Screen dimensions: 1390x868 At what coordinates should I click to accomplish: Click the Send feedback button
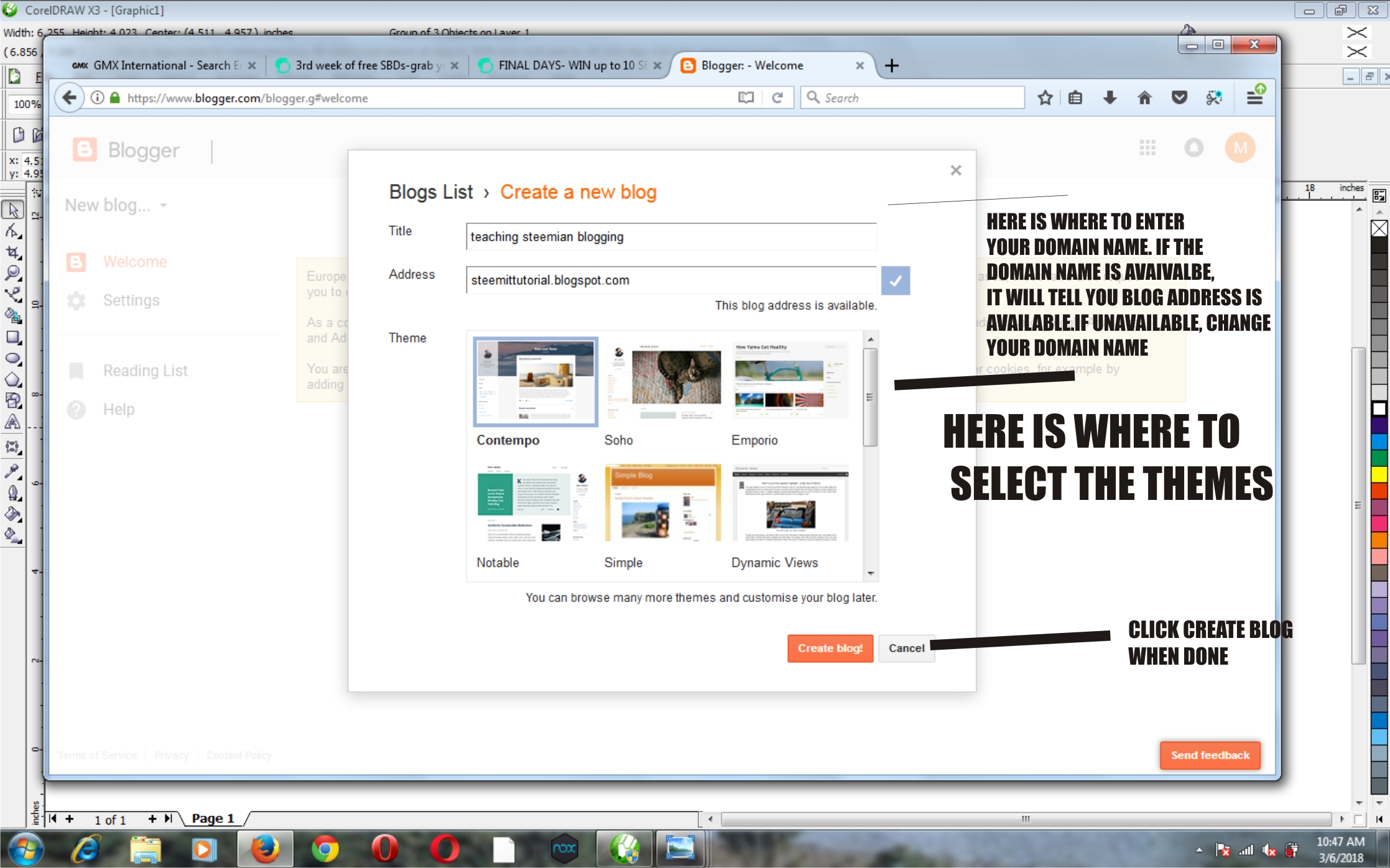coord(1210,755)
